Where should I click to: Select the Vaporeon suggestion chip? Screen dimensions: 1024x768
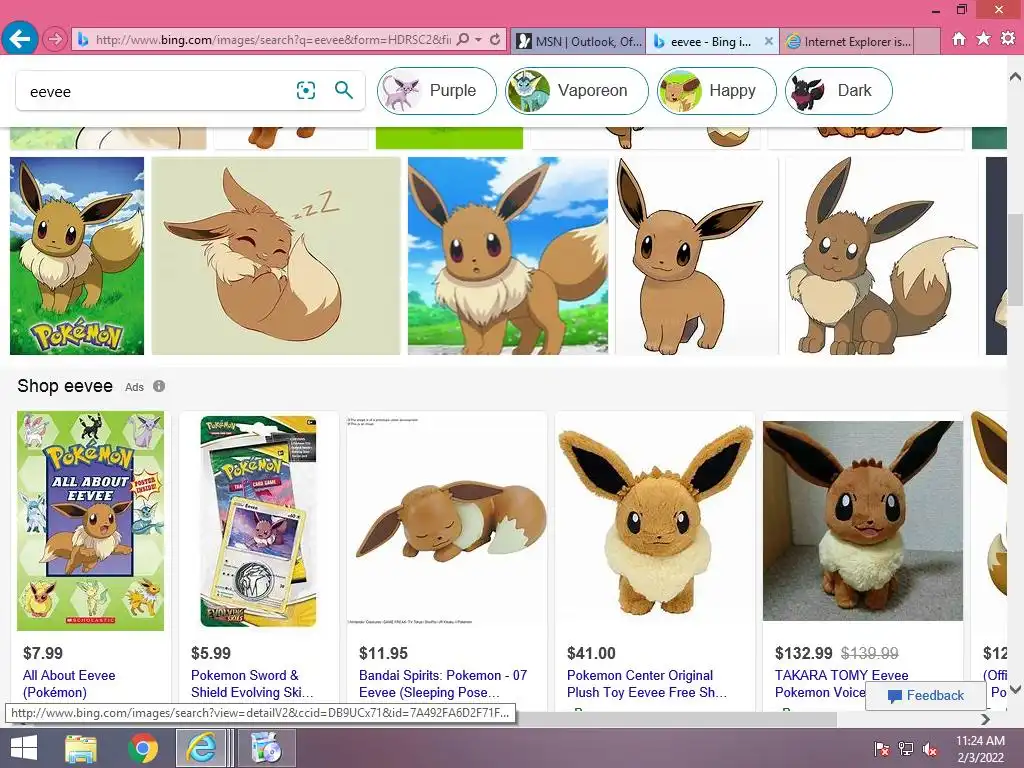(x=577, y=91)
